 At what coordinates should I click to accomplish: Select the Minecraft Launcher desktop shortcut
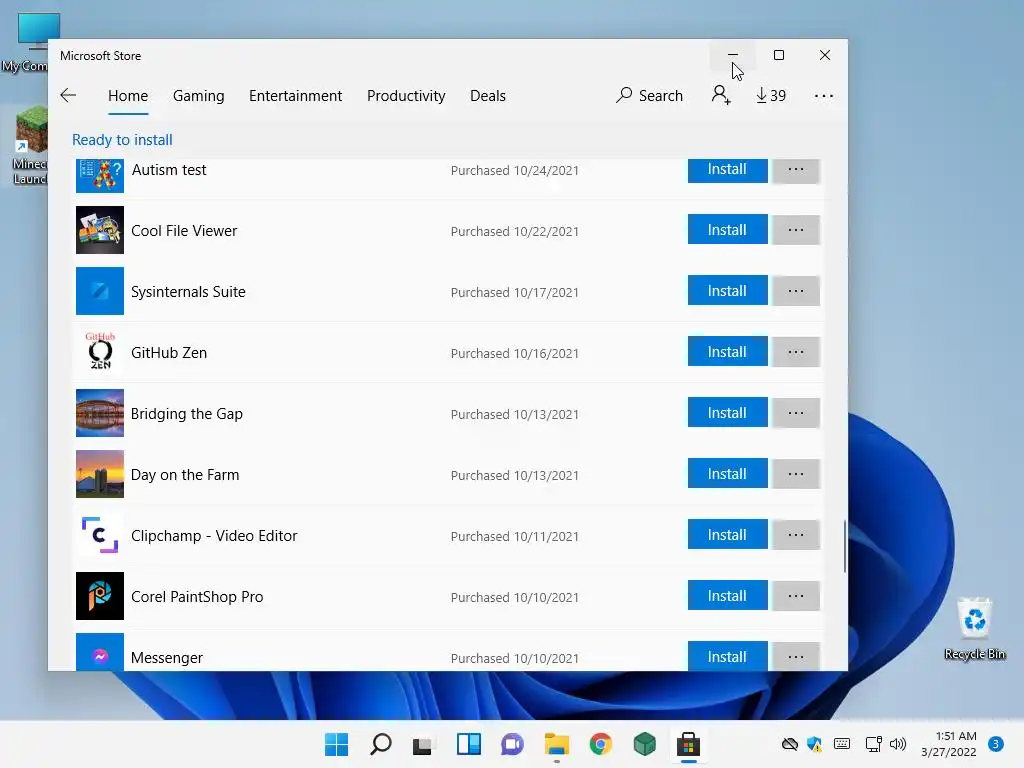tap(30, 147)
